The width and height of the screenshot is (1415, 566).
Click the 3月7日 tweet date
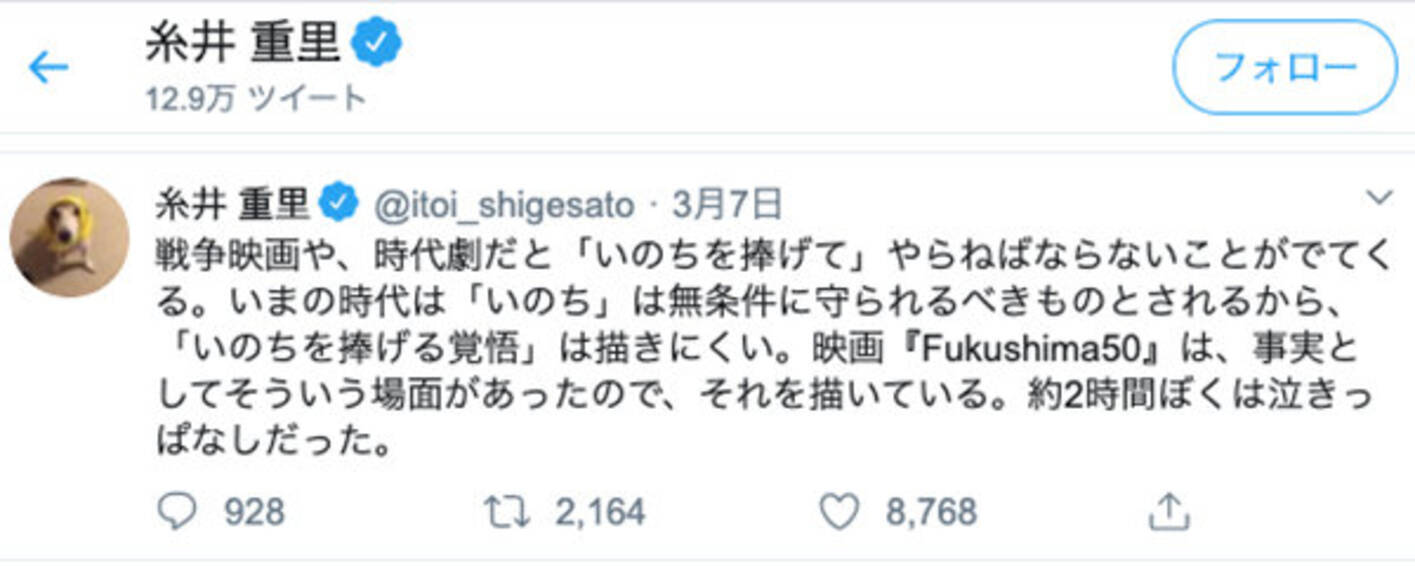[x=726, y=205]
